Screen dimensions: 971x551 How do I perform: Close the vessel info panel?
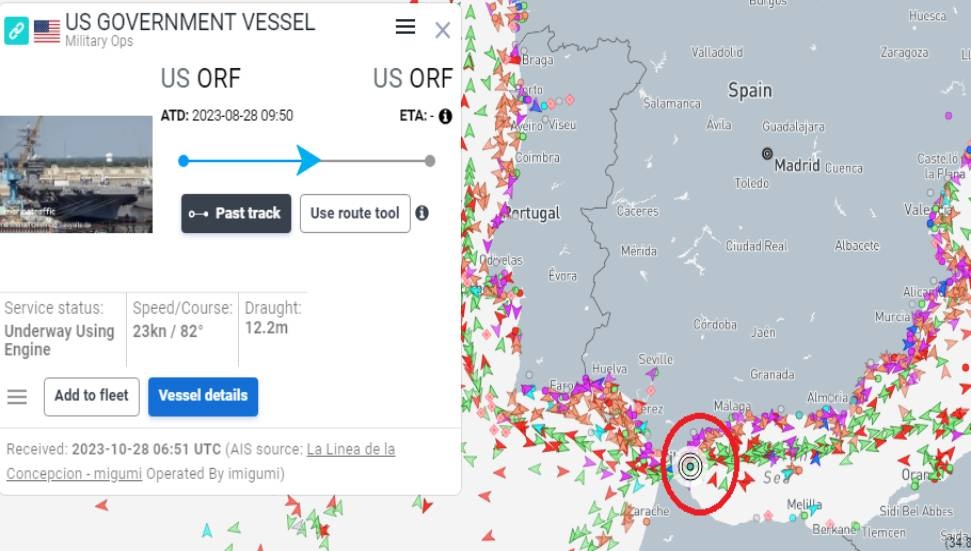coord(442,30)
